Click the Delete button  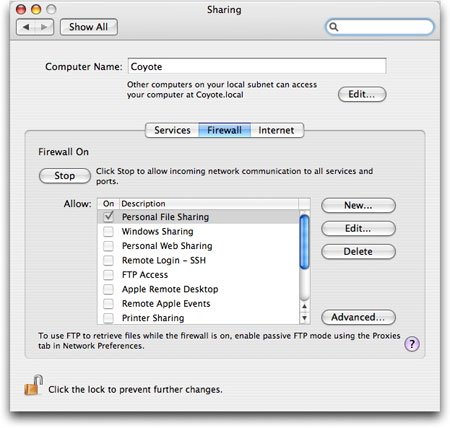pyautogui.click(x=358, y=251)
